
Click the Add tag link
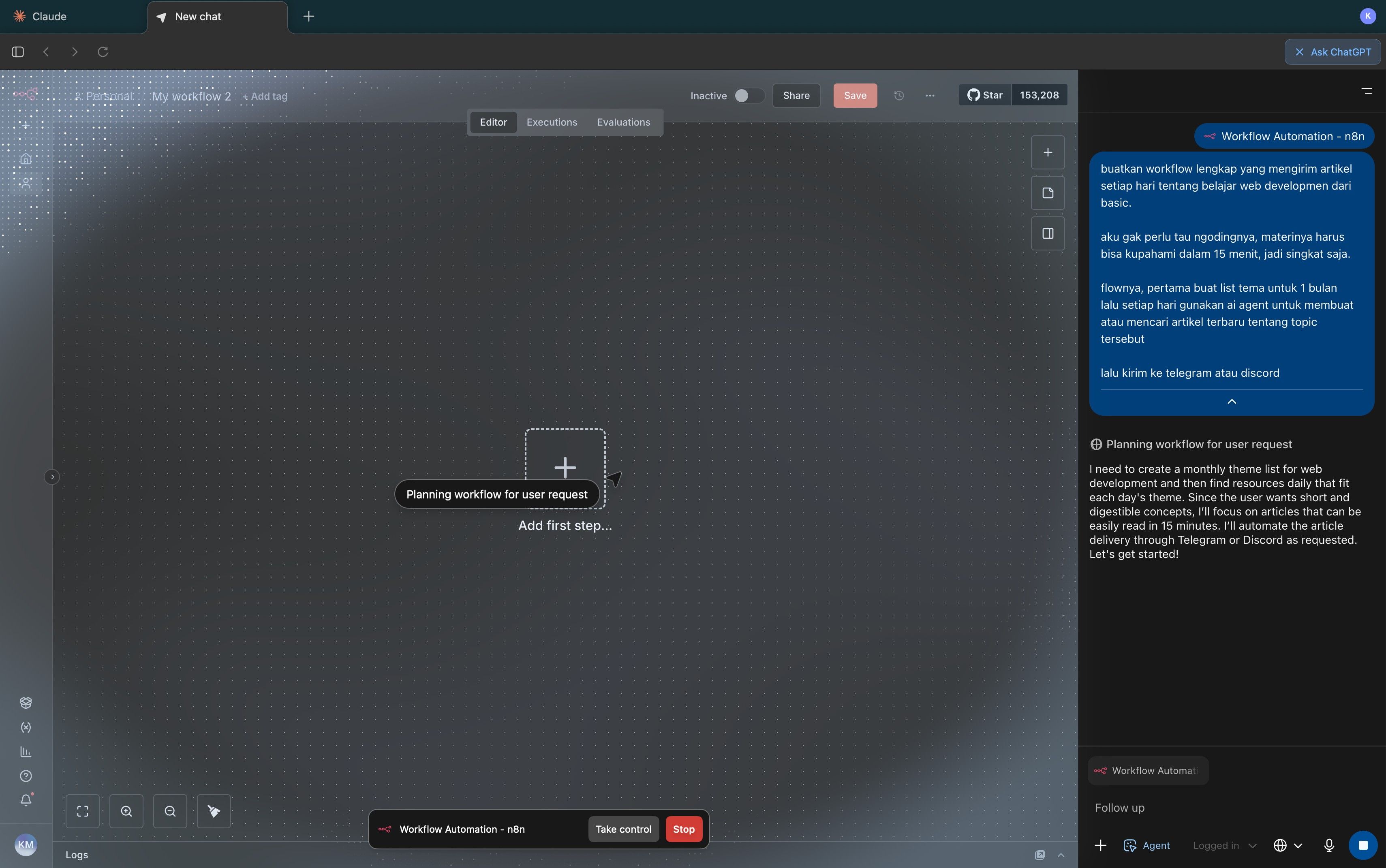point(265,96)
